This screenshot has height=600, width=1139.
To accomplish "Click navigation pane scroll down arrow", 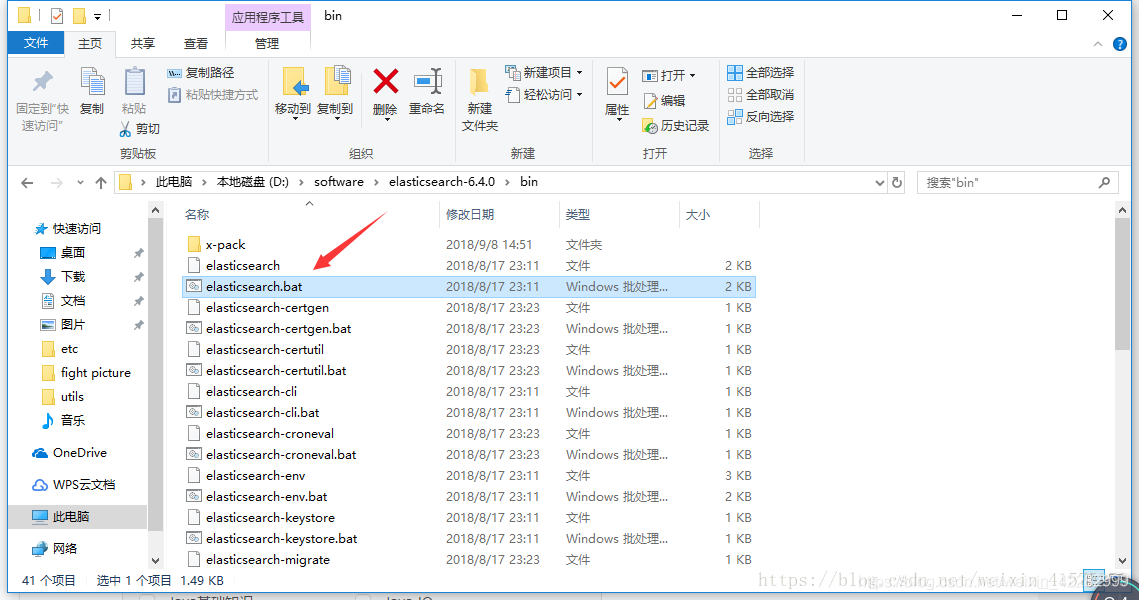I will click(x=155, y=560).
